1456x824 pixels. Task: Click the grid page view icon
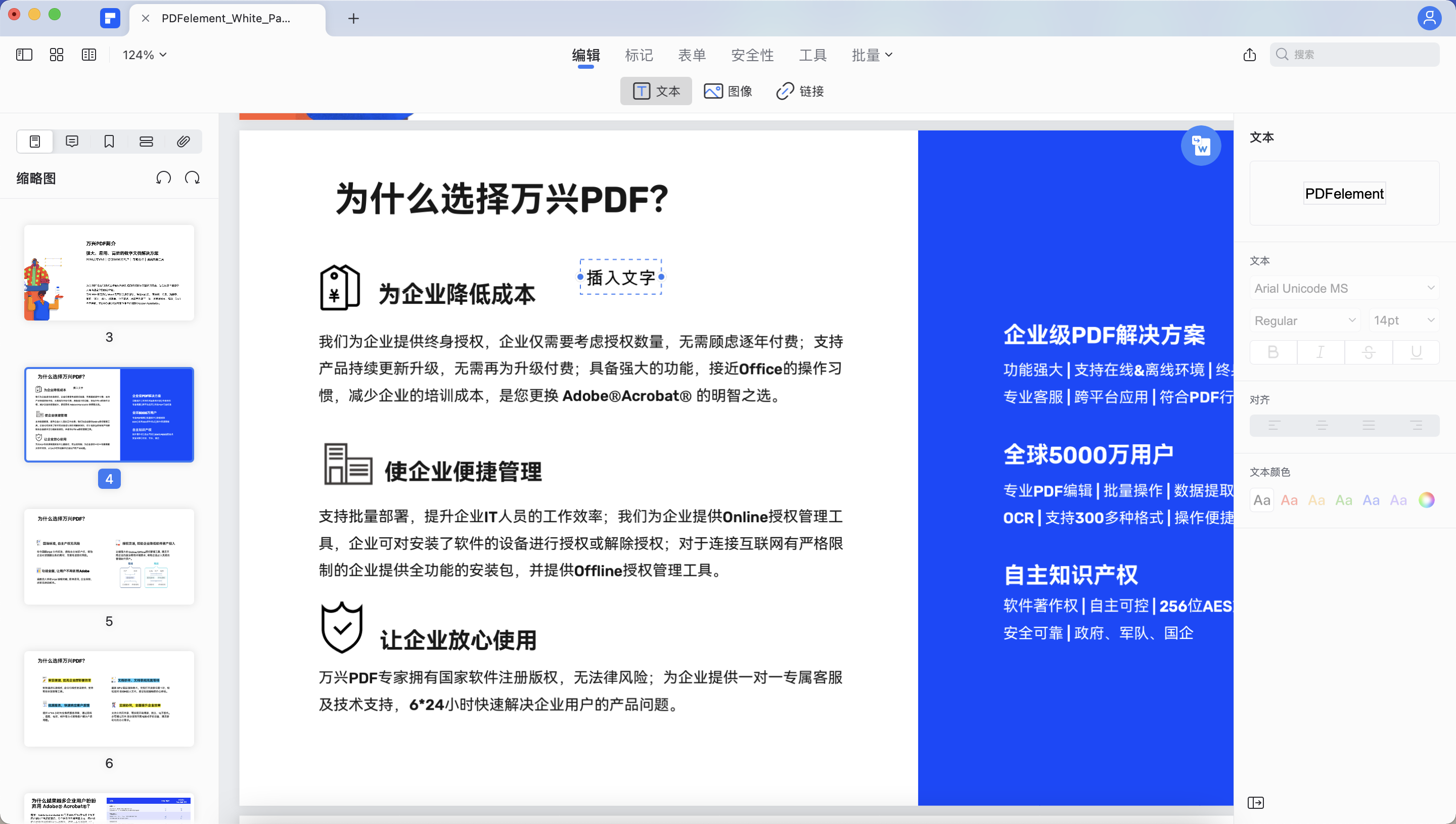[x=56, y=54]
